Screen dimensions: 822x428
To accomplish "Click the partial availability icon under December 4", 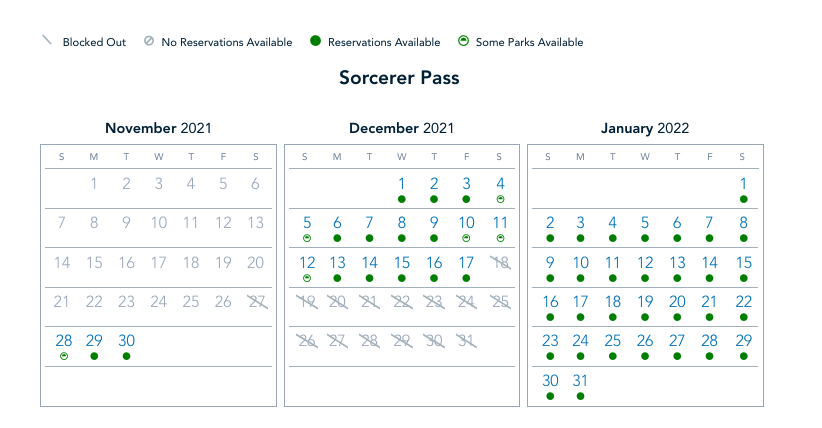I will pos(500,200).
